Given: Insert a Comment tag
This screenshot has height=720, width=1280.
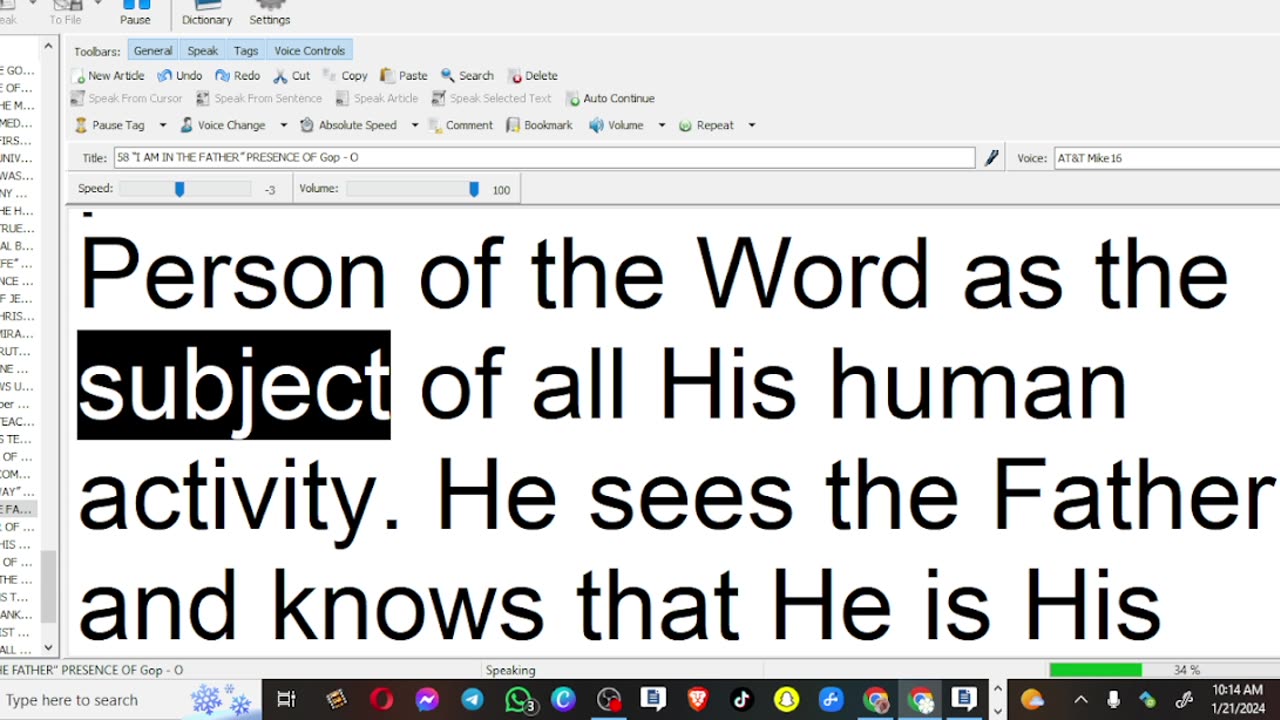Looking at the screenshot, I should (x=461, y=125).
